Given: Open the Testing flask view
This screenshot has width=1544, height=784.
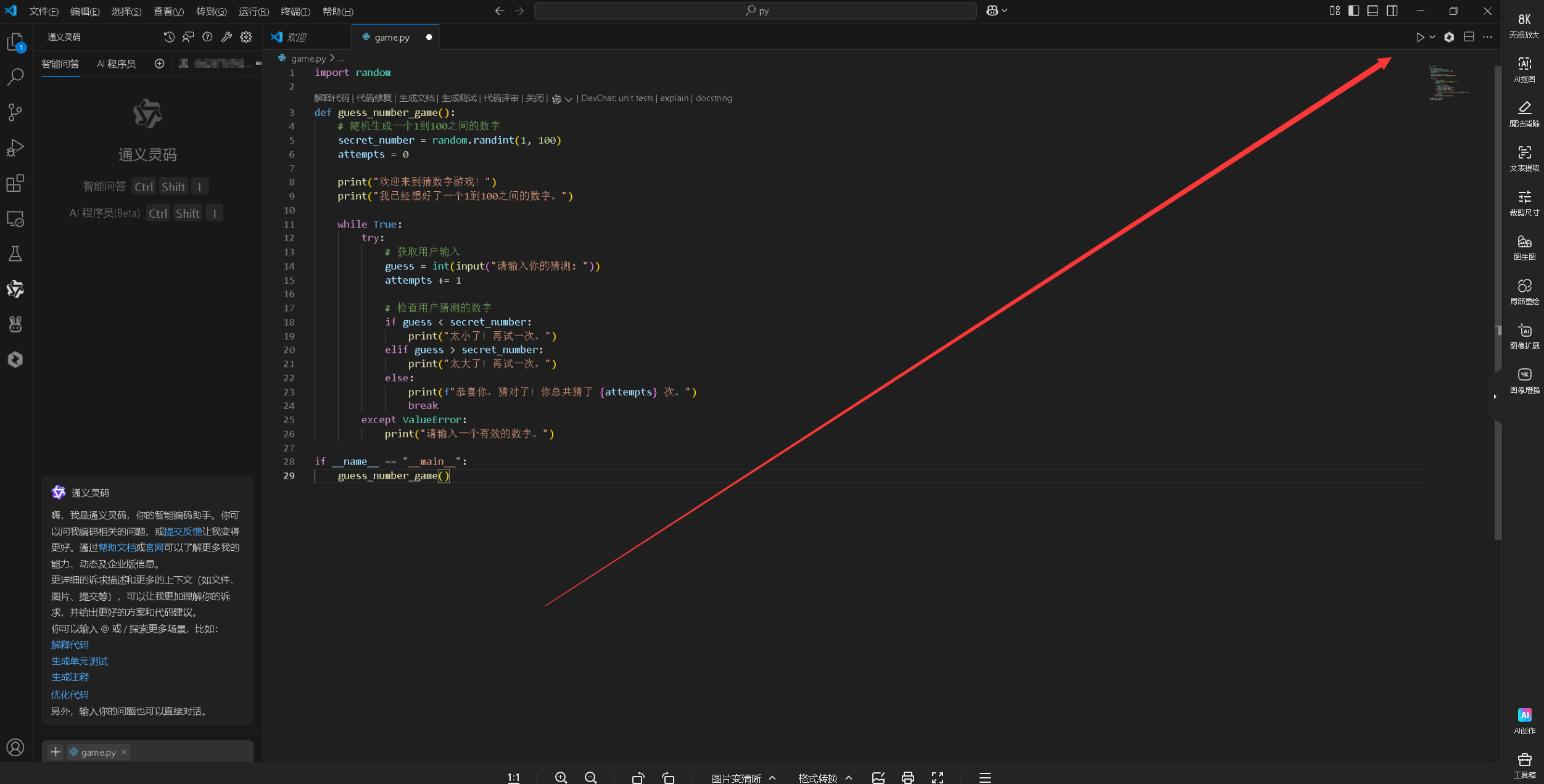Looking at the screenshot, I should pos(15,254).
